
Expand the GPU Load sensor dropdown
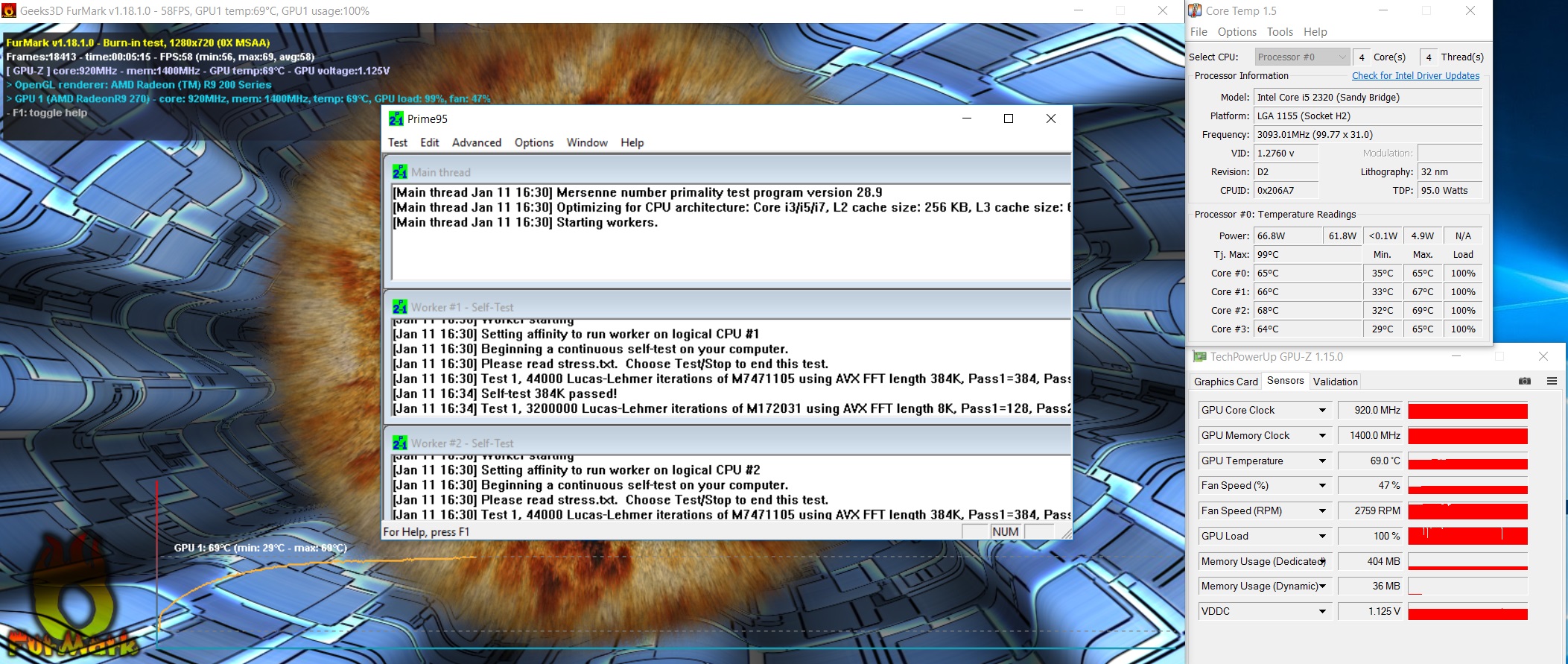(1322, 536)
